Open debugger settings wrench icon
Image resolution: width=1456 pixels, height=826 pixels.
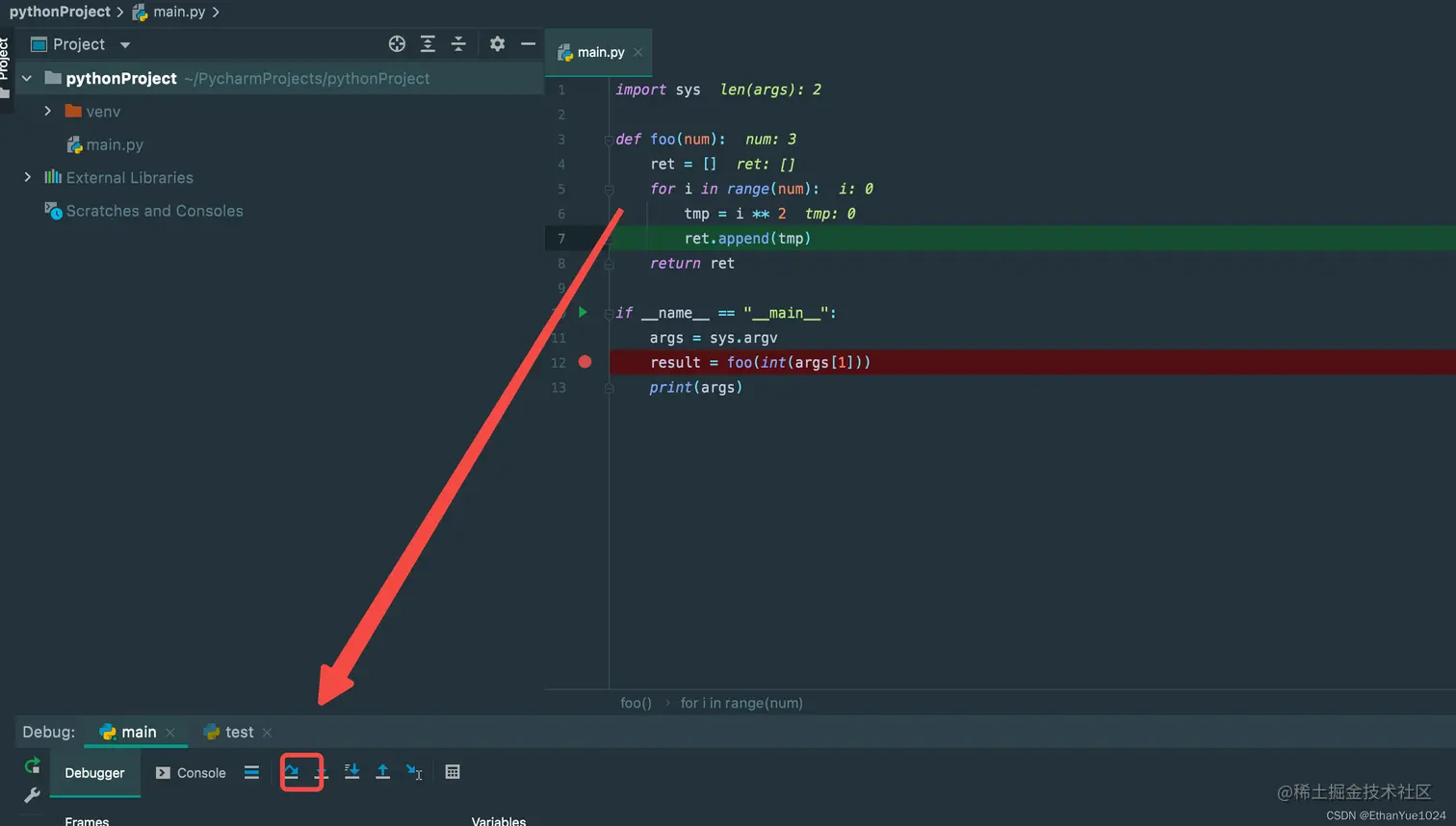coord(32,795)
